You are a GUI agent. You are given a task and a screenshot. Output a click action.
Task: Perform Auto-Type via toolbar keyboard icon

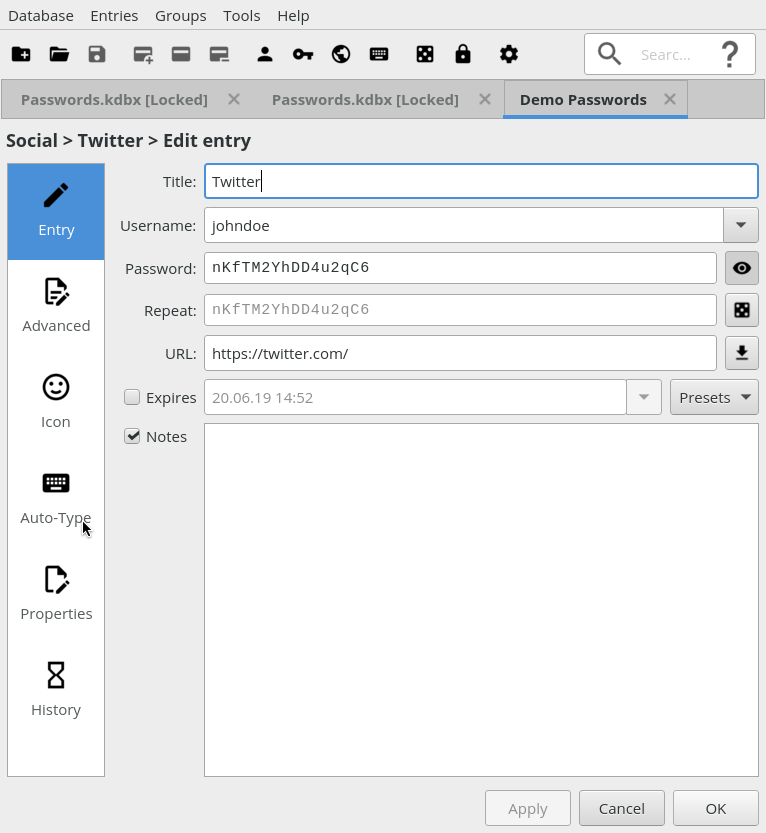pyautogui.click(x=379, y=54)
